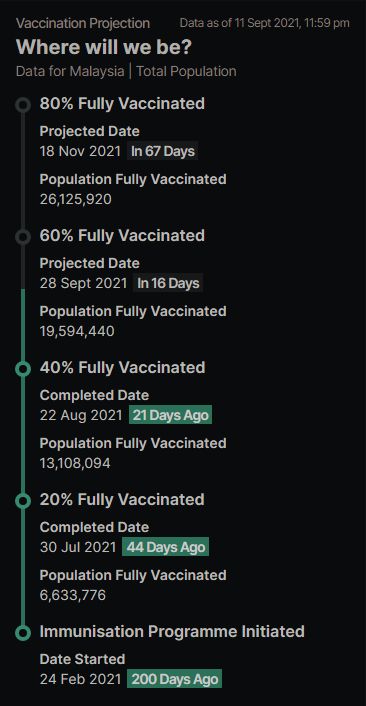The width and height of the screenshot is (366, 706).
Task: Click 'Data for Malaysia' text
Action: (70, 72)
